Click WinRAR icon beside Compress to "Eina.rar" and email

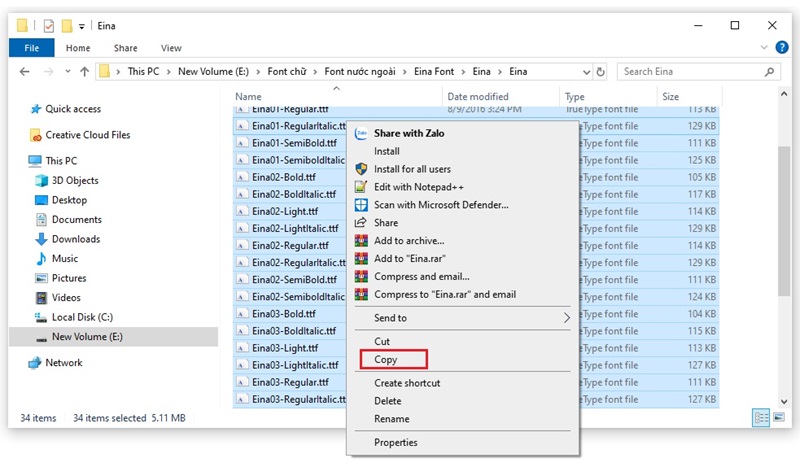pyautogui.click(x=361, y=294)
